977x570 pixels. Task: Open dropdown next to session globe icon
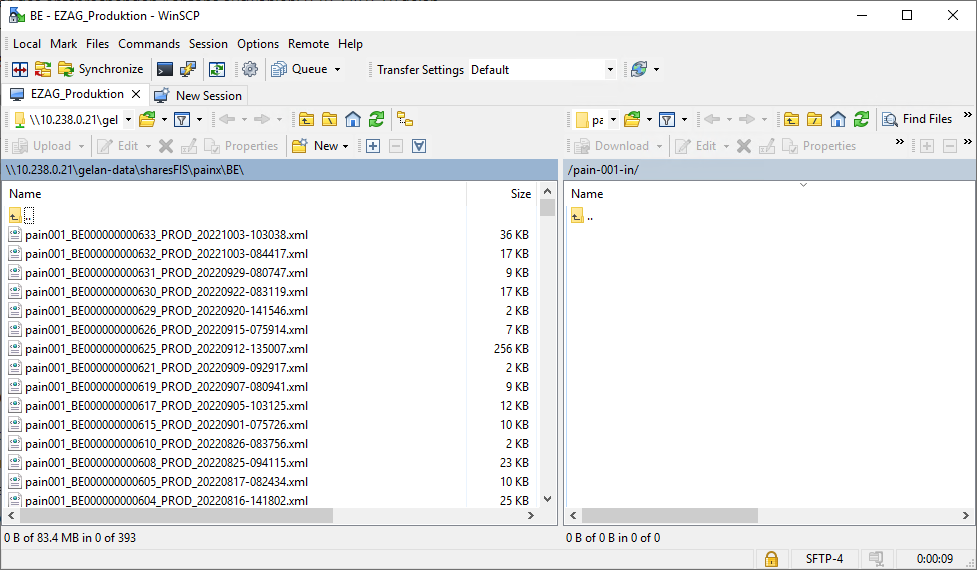(x=656, y=69)
